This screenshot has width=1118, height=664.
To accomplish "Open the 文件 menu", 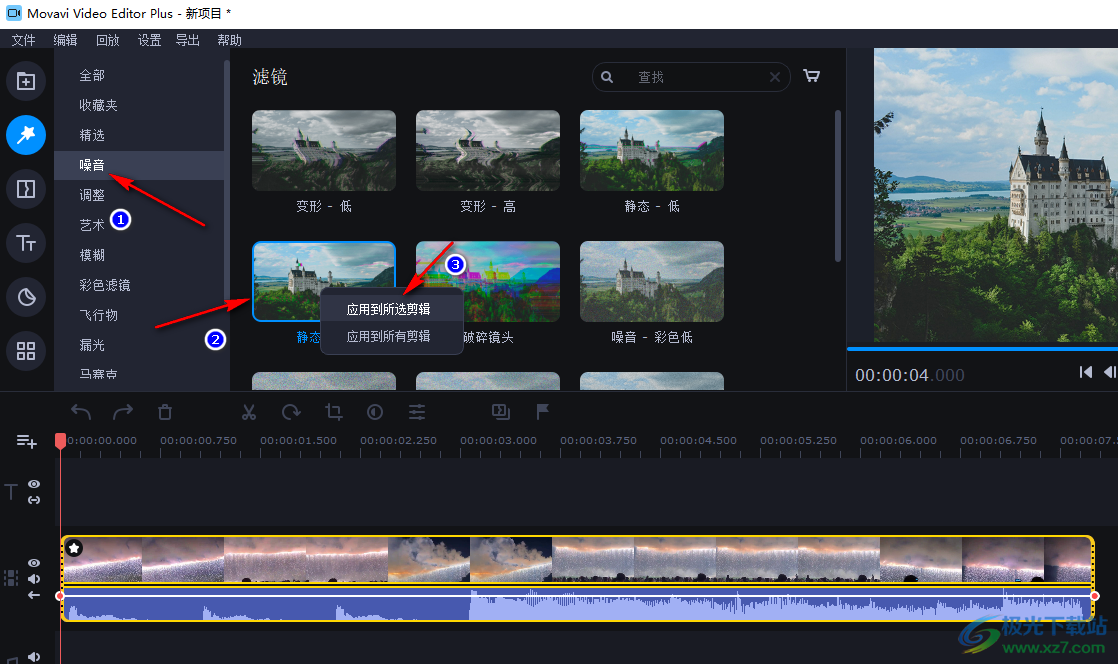I will coord(24,40).
